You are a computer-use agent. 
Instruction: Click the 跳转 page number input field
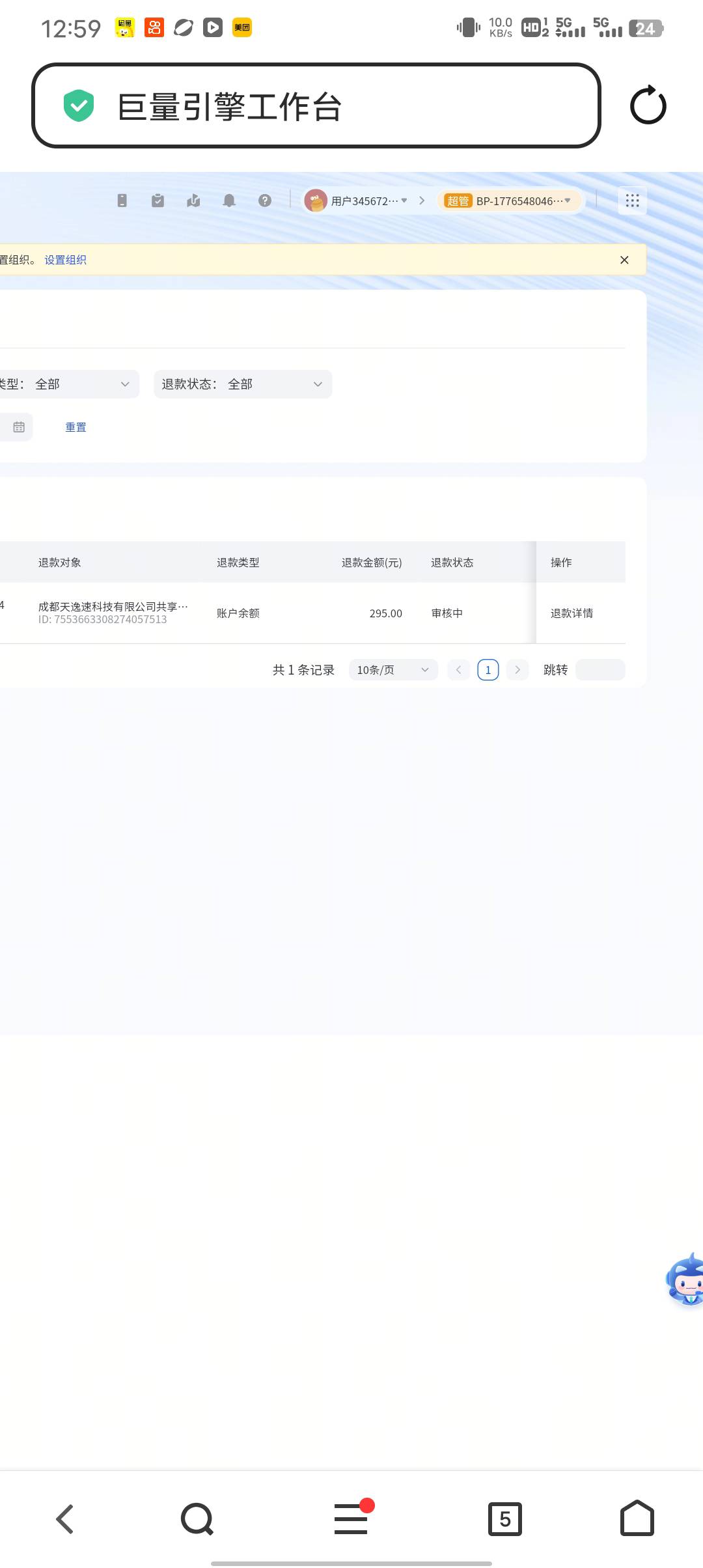tap(600, 670)
